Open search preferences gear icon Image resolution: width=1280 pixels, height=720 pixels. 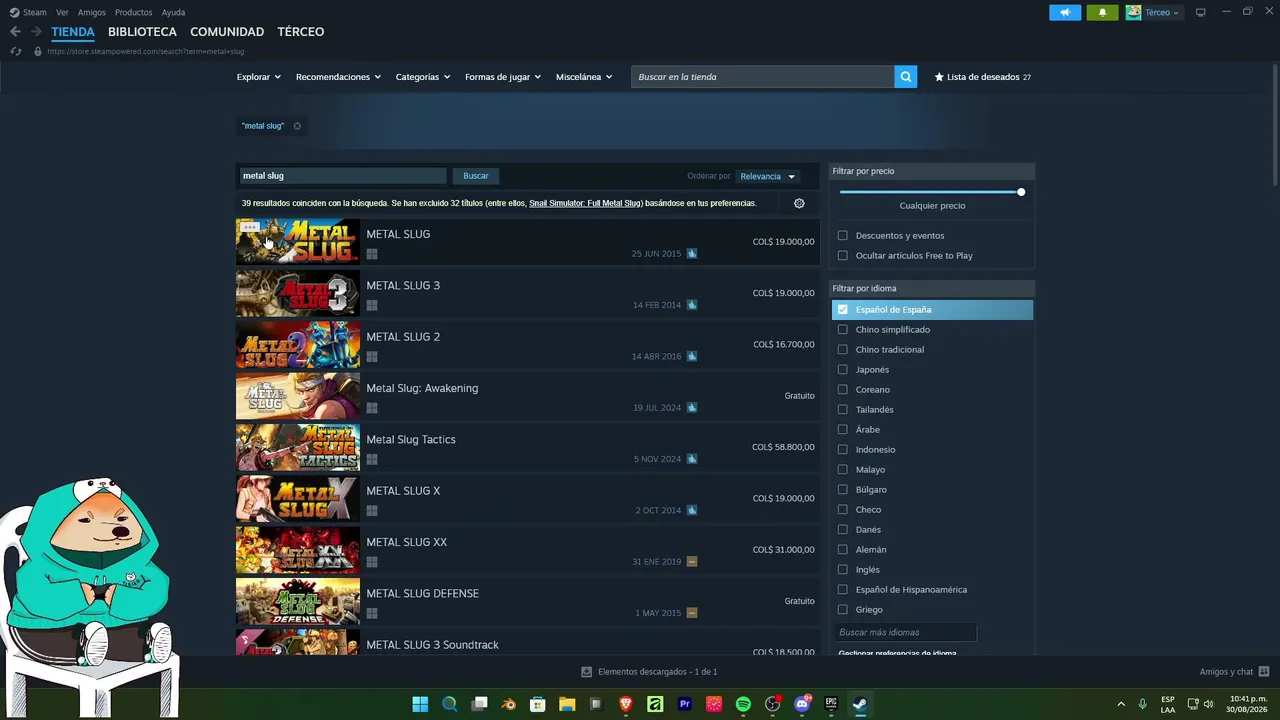pyautogui.click(x=799, y=203)
